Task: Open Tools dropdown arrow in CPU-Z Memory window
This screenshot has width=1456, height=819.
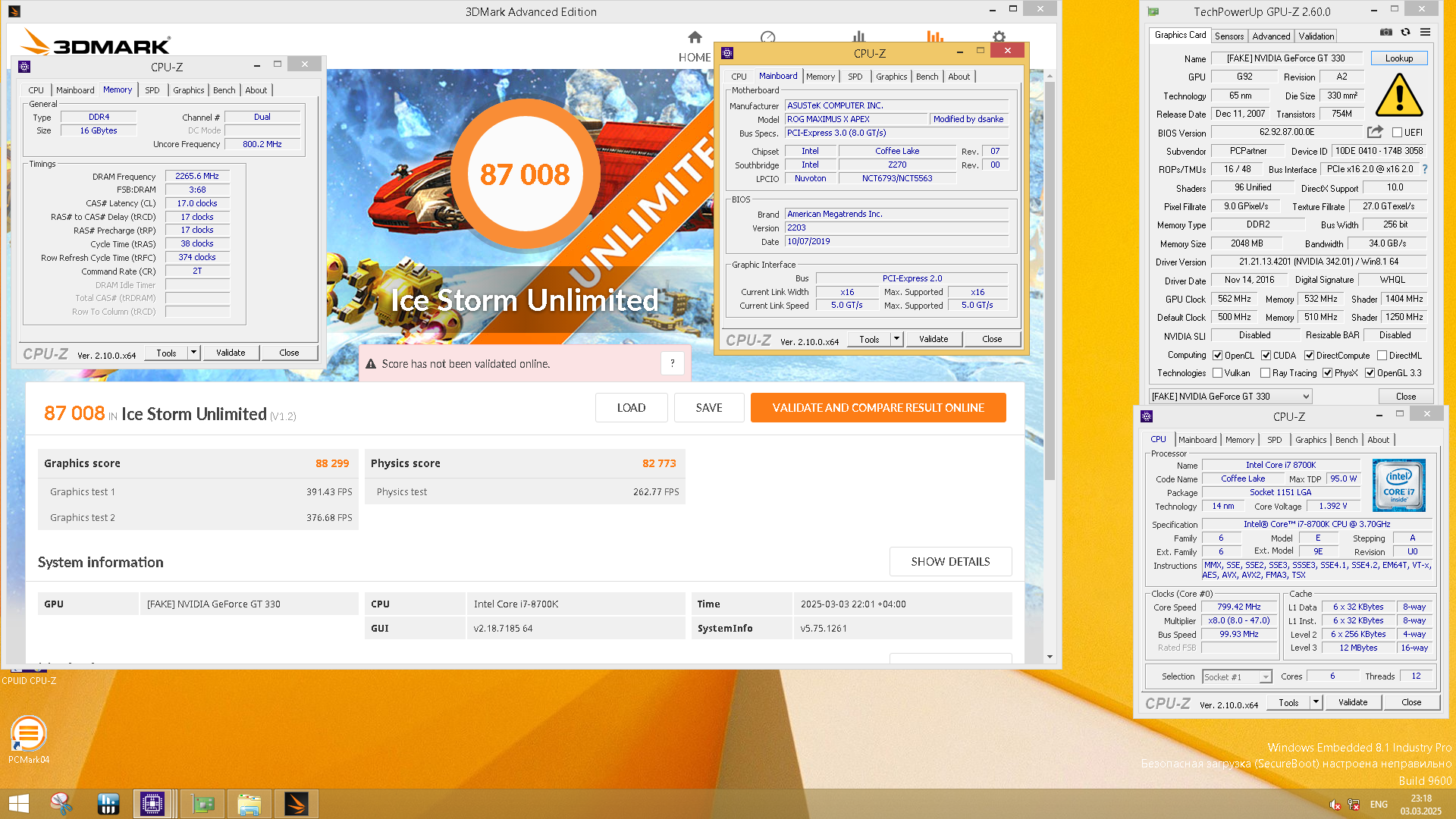Action: pyautogui.click(x=193, y=353)
